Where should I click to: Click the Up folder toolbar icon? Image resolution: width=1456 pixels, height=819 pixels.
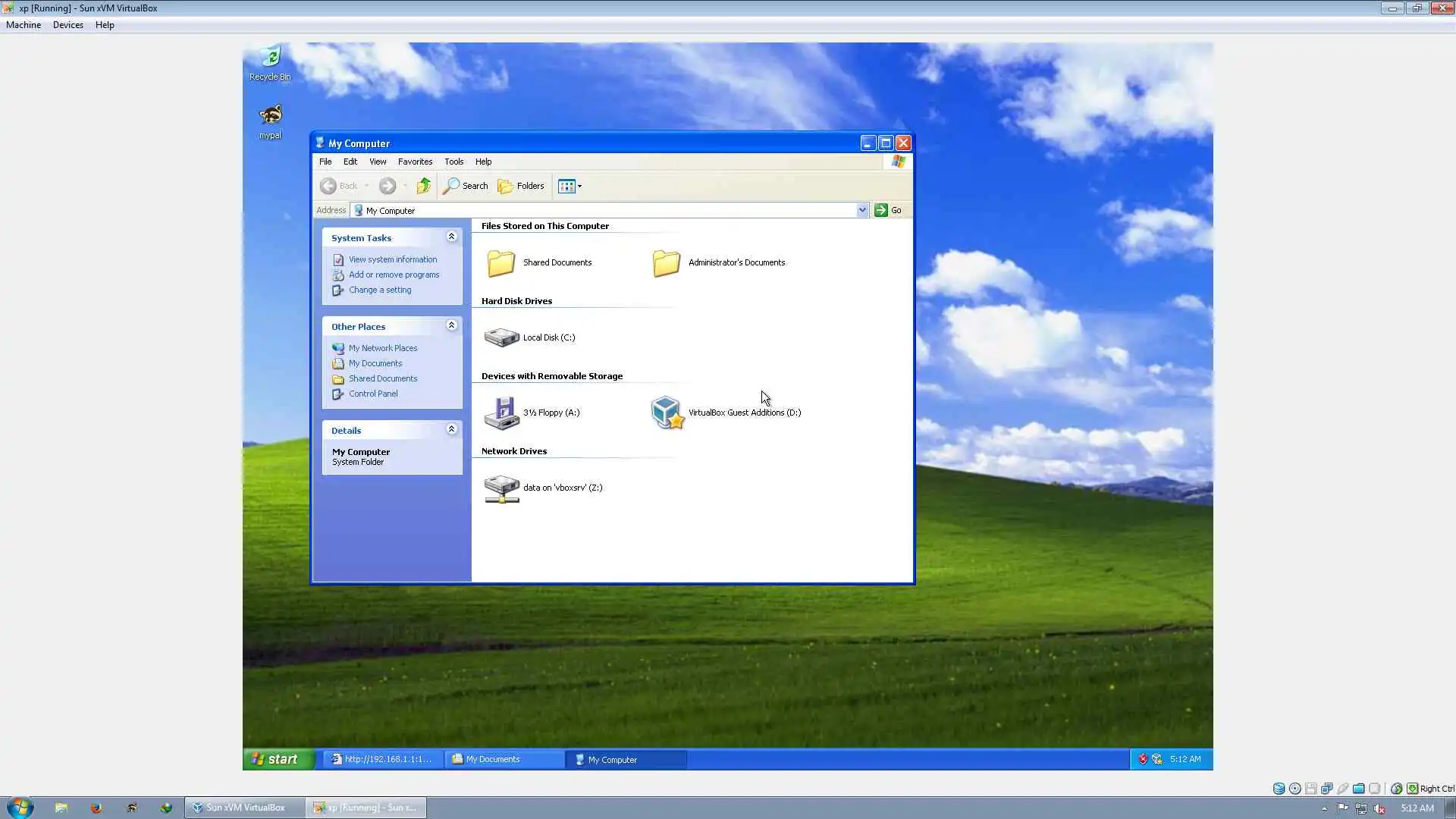(x=423, y=186)
